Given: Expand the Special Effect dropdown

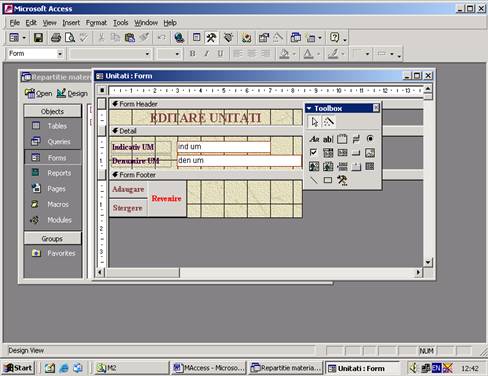Looking at the screenshot, I should (x=392, y=54).
